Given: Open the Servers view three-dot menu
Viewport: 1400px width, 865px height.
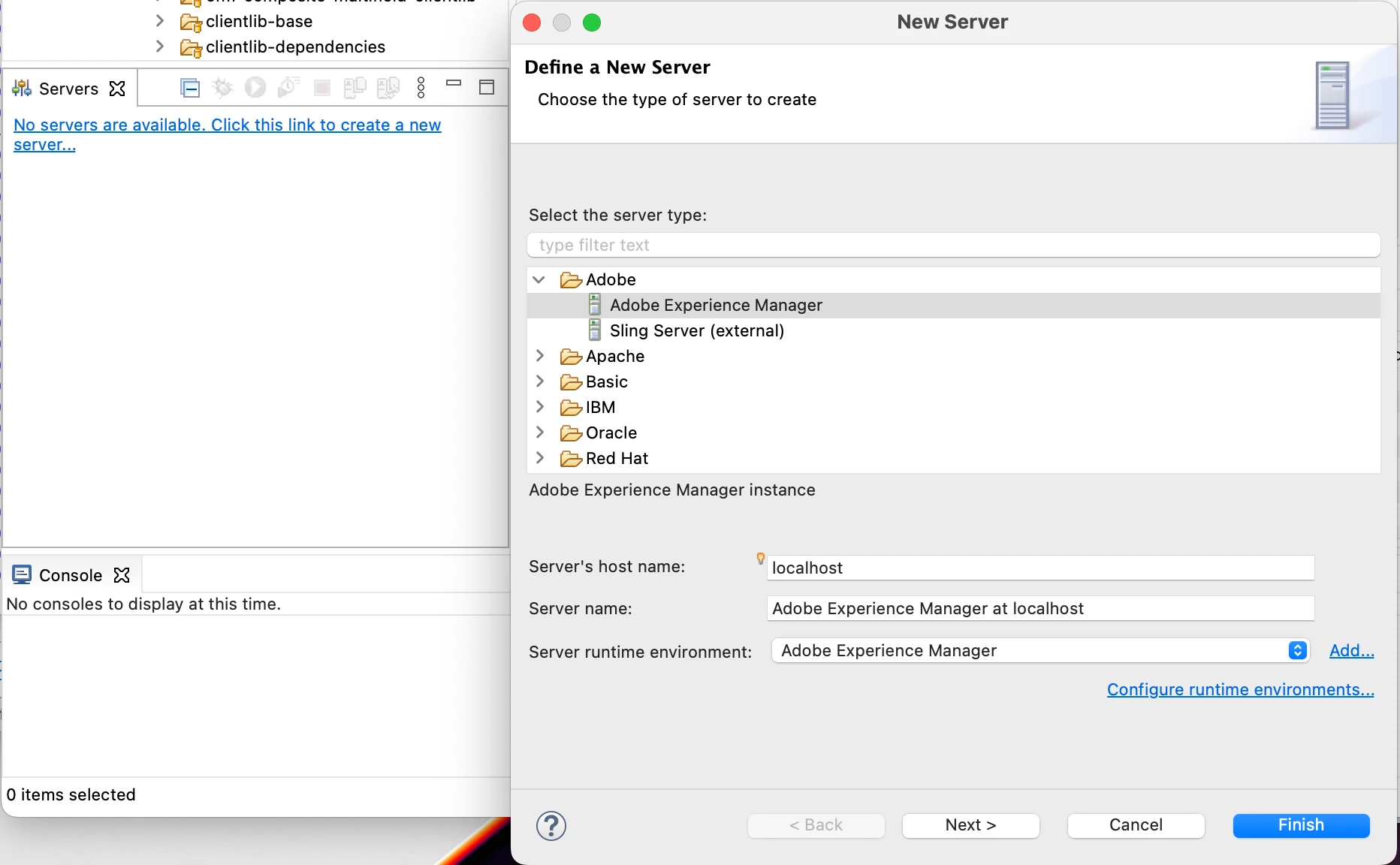Looking at the screenshot, I should point(421,88).
